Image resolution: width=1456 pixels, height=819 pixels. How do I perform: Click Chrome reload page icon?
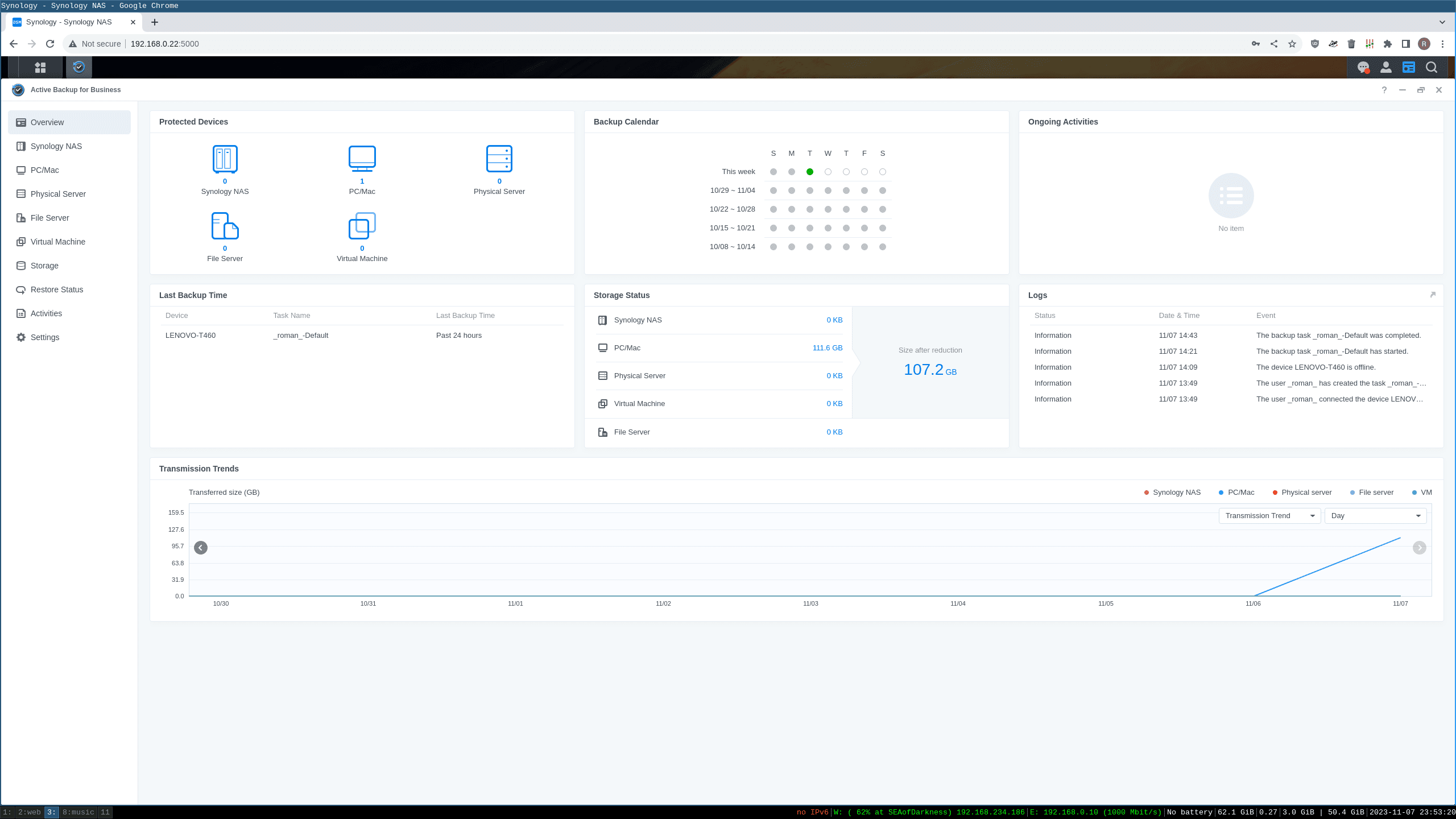[x=50, y=44]
